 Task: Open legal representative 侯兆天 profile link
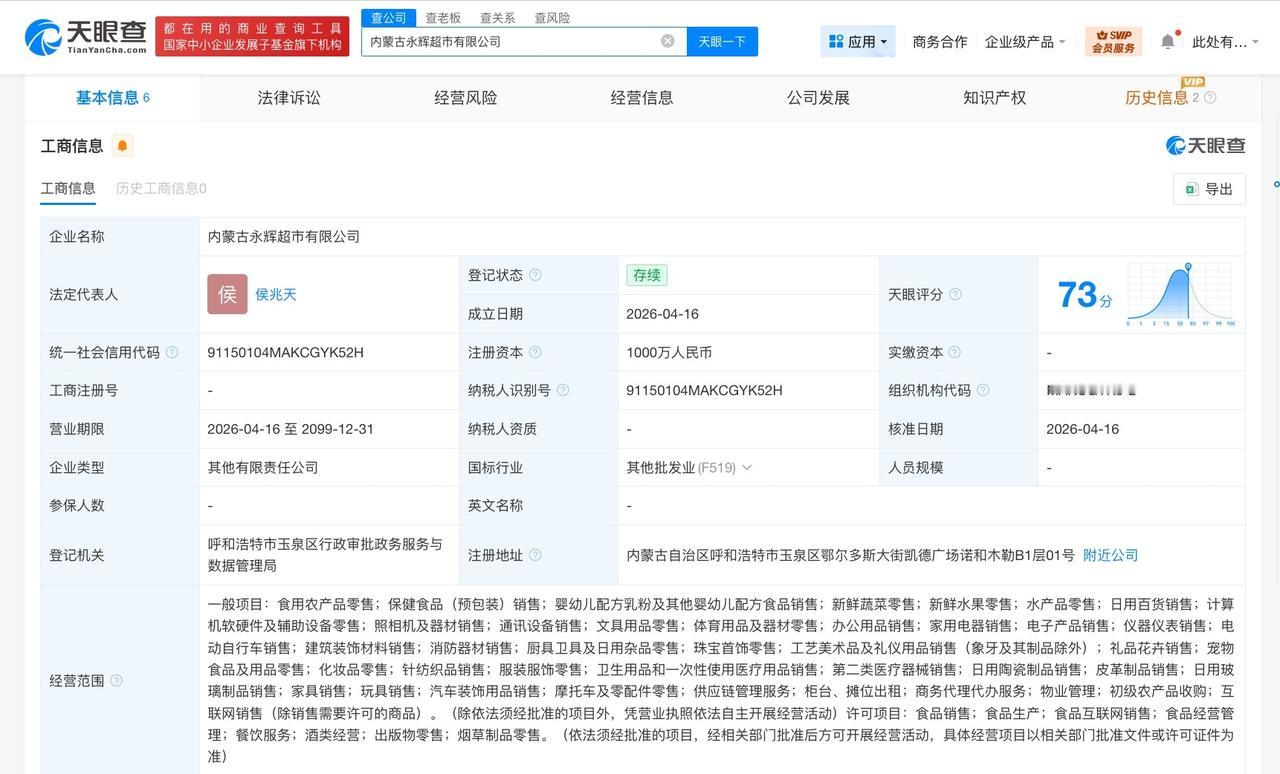coord(275,294)
